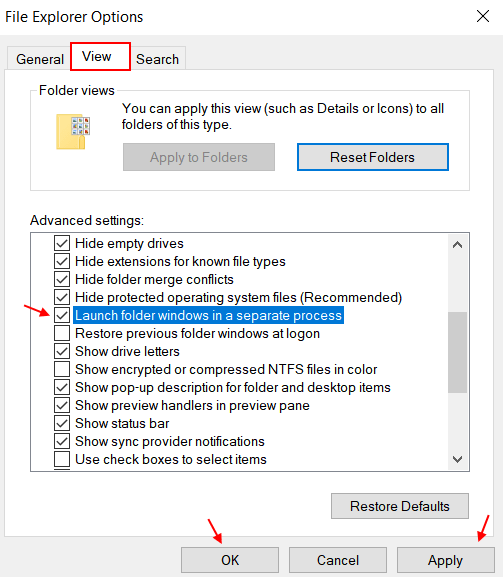Toggle Show drive letters checkbox
Screen dimensions: 503x577
(x=62, y=351)
